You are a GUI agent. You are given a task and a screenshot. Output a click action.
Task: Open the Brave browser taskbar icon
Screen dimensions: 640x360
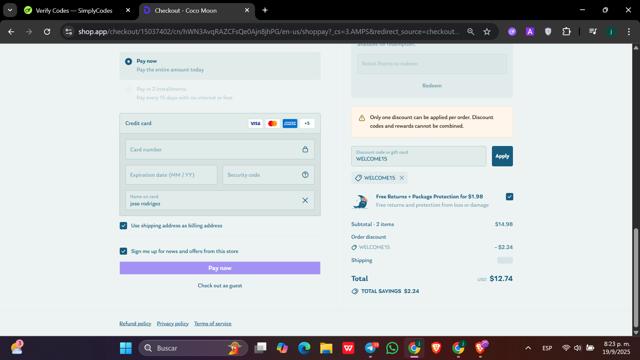pos(436,348)
